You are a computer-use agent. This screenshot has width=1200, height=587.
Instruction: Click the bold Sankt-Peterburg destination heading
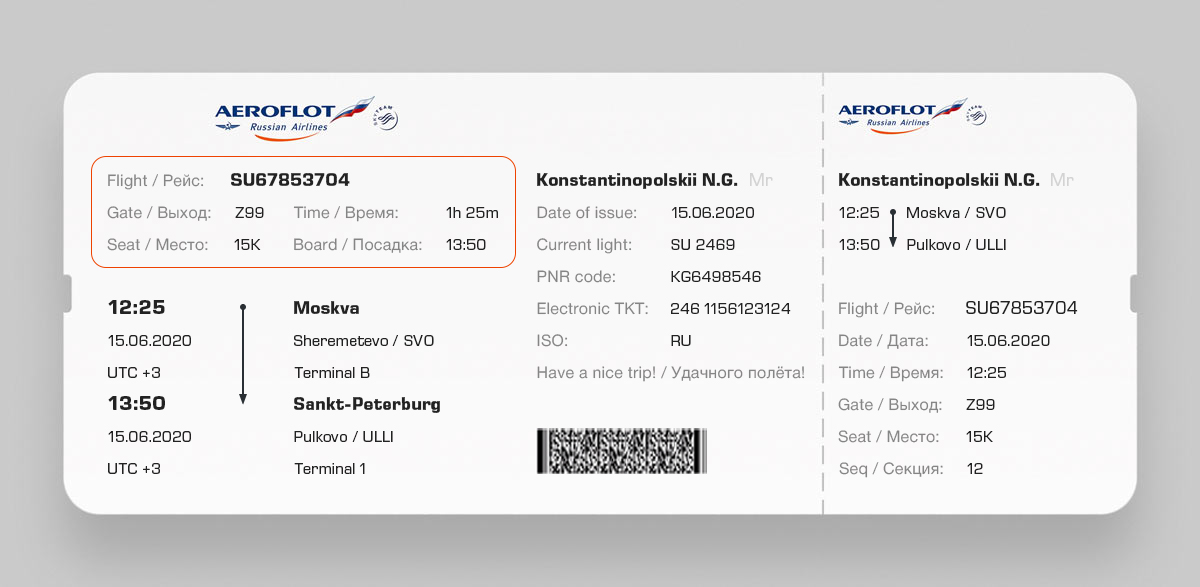pos(366,404)
